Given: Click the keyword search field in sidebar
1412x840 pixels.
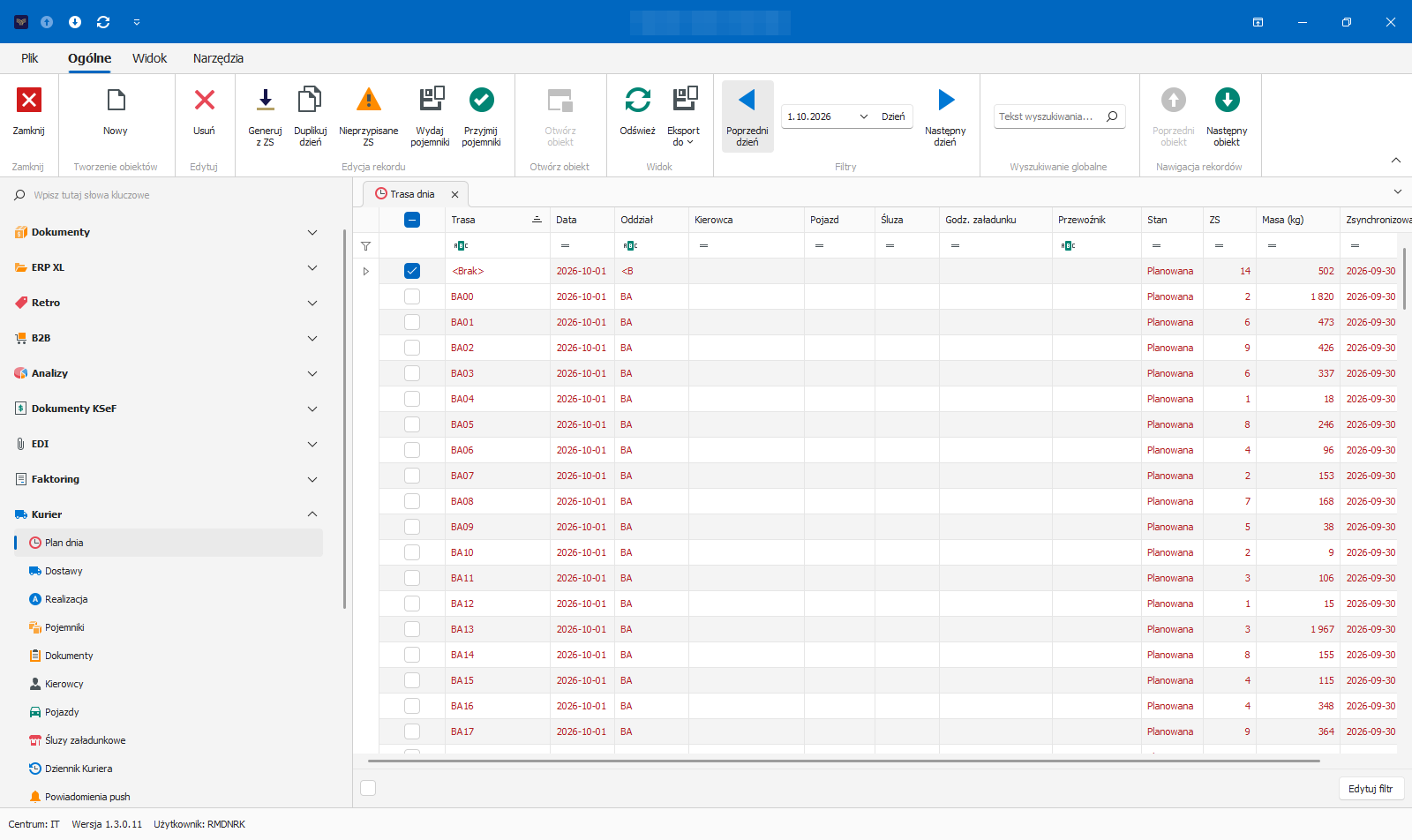Looking at the screenshot, I should pyautogui.click(x=176, y=195).
